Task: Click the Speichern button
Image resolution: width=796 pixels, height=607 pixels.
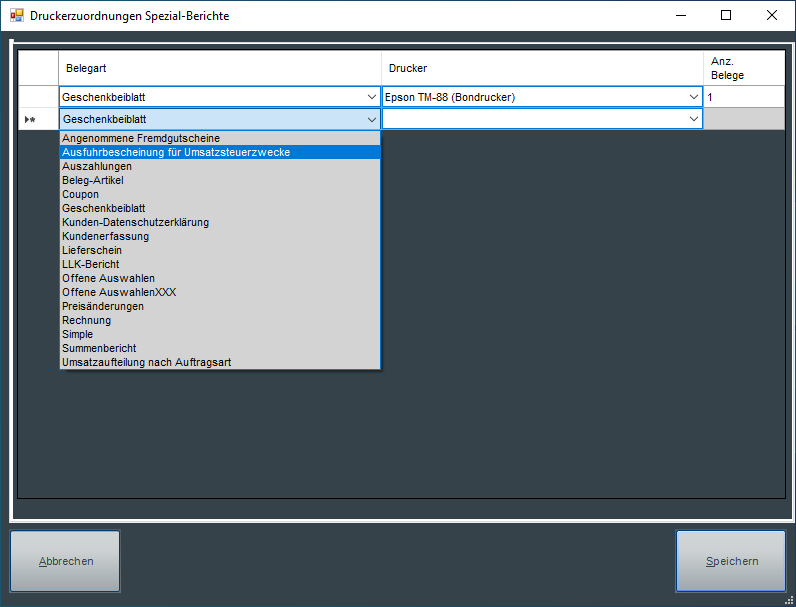Action: coord(731,561)
